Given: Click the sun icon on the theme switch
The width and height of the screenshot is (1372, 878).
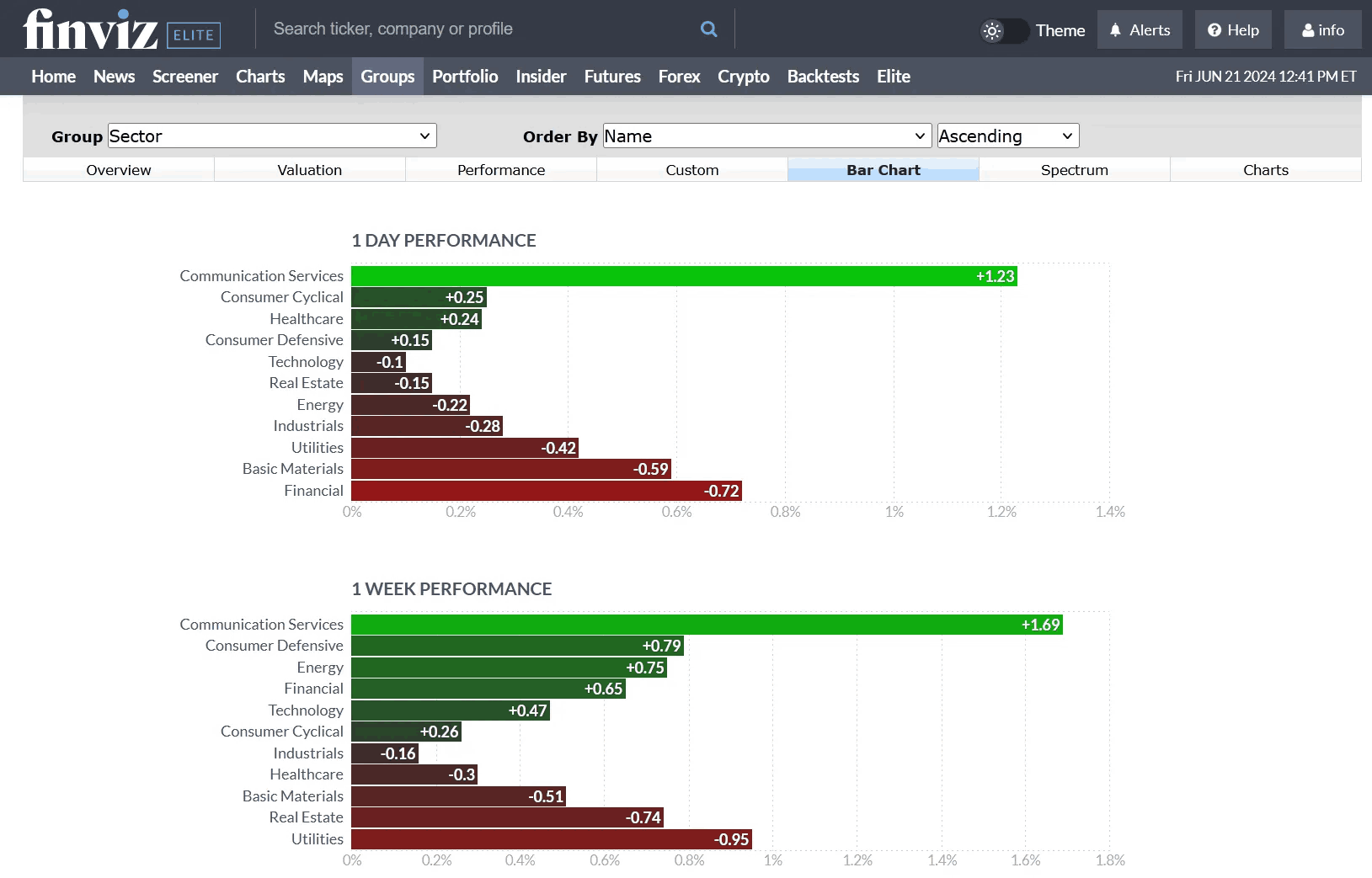Looking at the screenshot, I should click(x=991, y=29).
